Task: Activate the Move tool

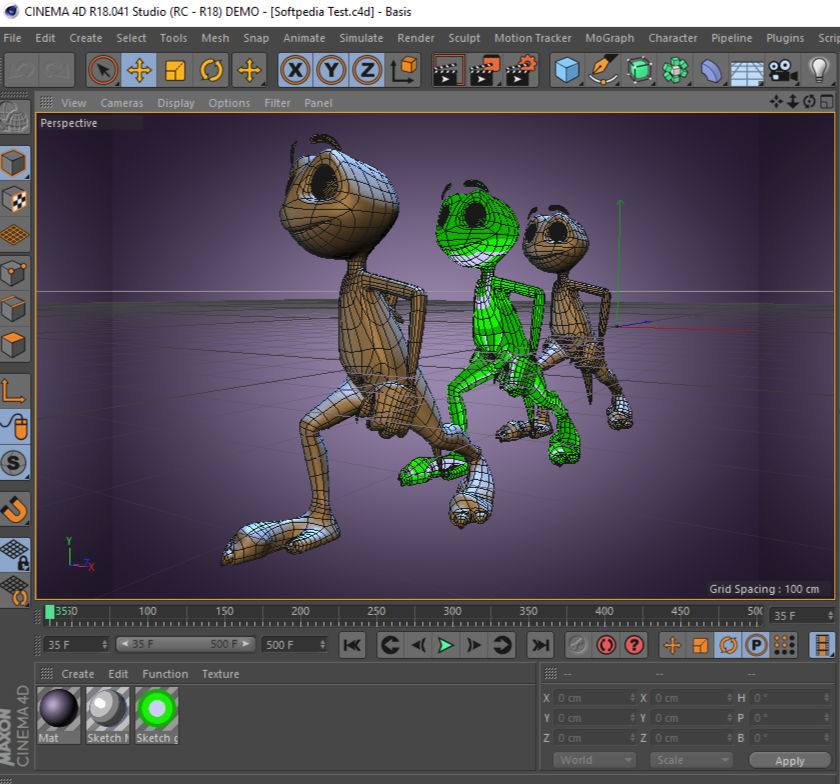Action: point(139,70)
